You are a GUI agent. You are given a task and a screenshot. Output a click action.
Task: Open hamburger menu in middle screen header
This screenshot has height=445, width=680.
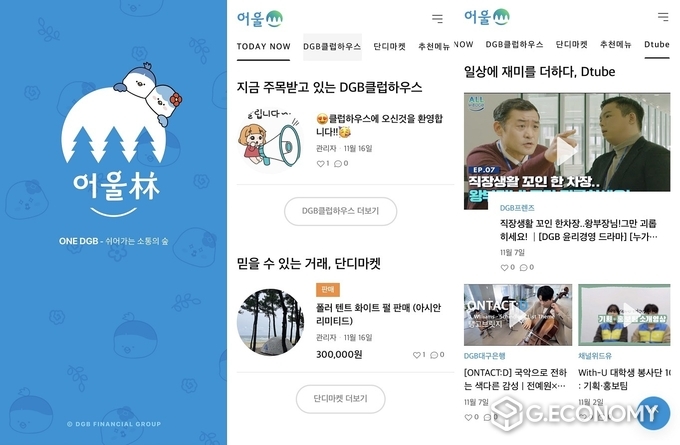[437, 18]
